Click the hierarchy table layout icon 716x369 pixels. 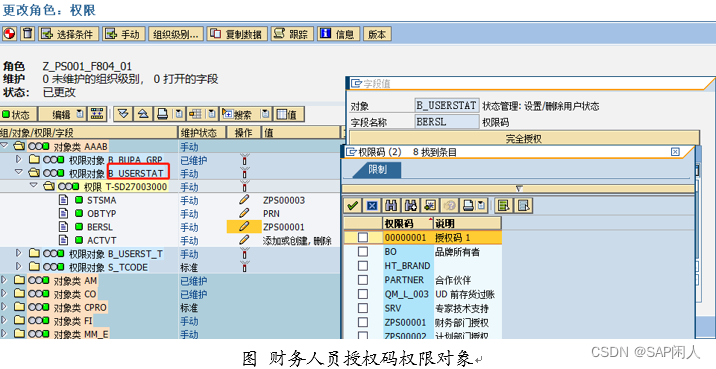pyautogui.click(x=196, y=114)
